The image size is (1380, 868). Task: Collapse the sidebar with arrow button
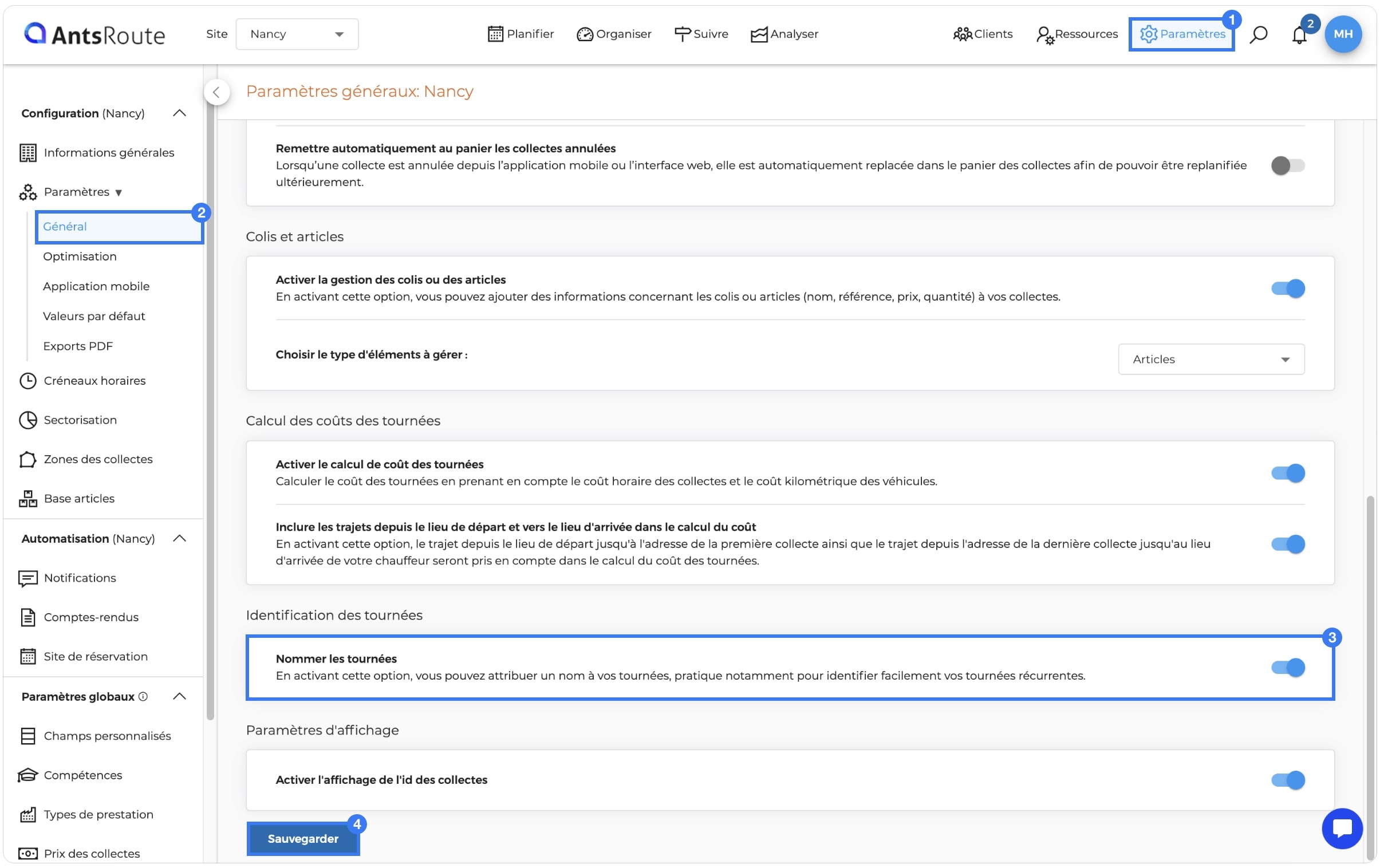pyautogui.click(x=216, y=92)
